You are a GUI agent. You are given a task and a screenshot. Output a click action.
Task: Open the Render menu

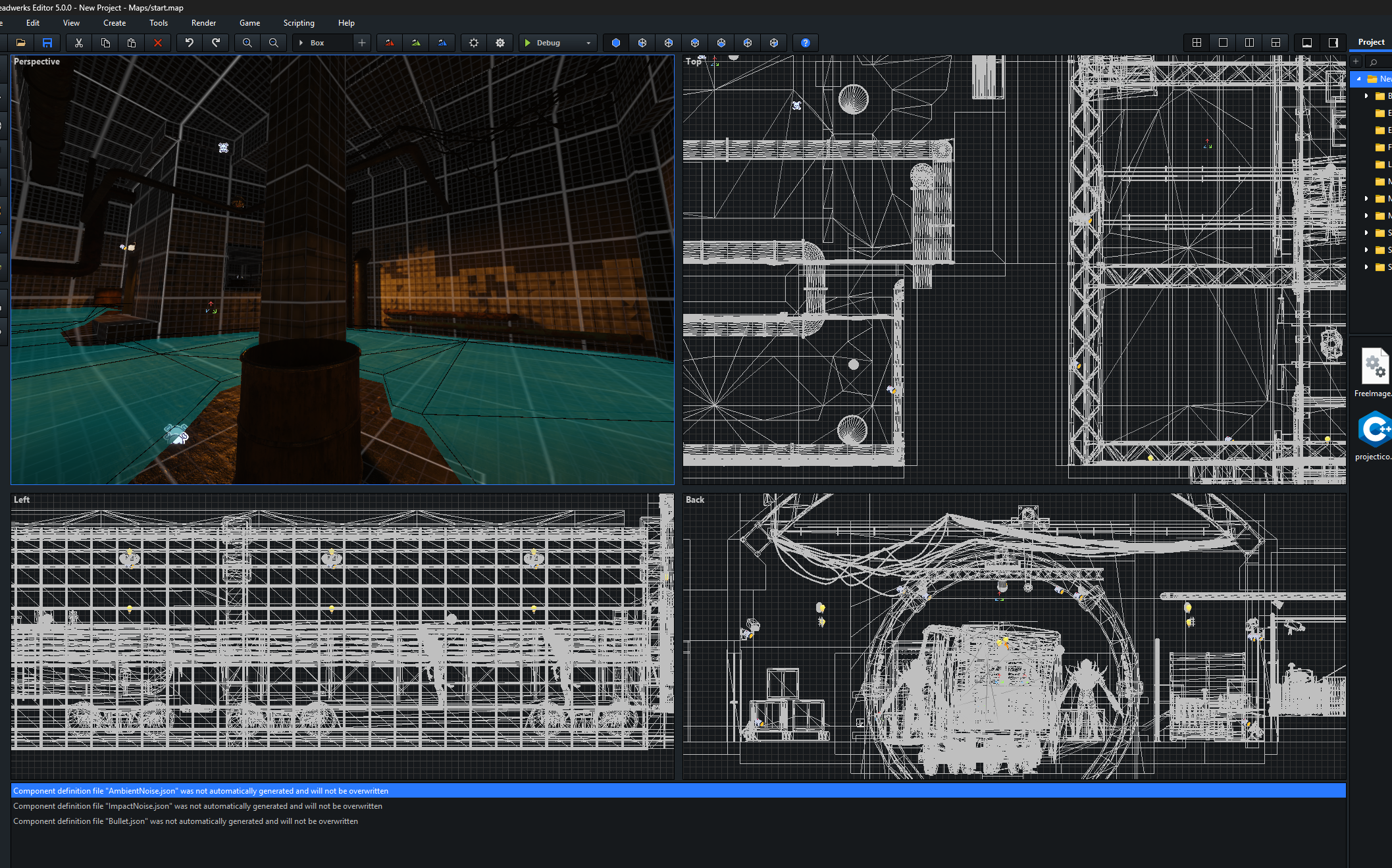(x=203, y=23)
